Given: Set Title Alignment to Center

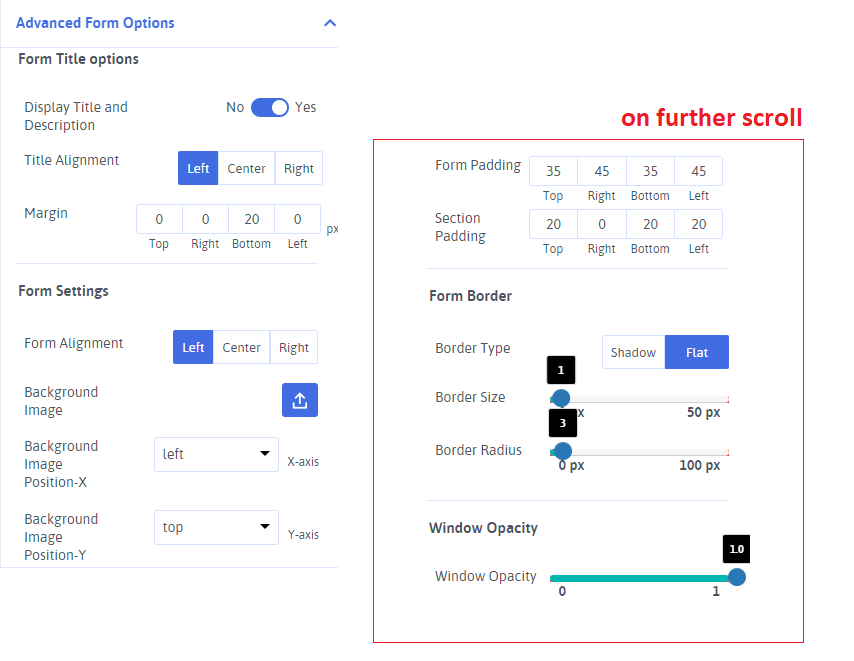Looking at the screenshot, I should coord(246,168).
